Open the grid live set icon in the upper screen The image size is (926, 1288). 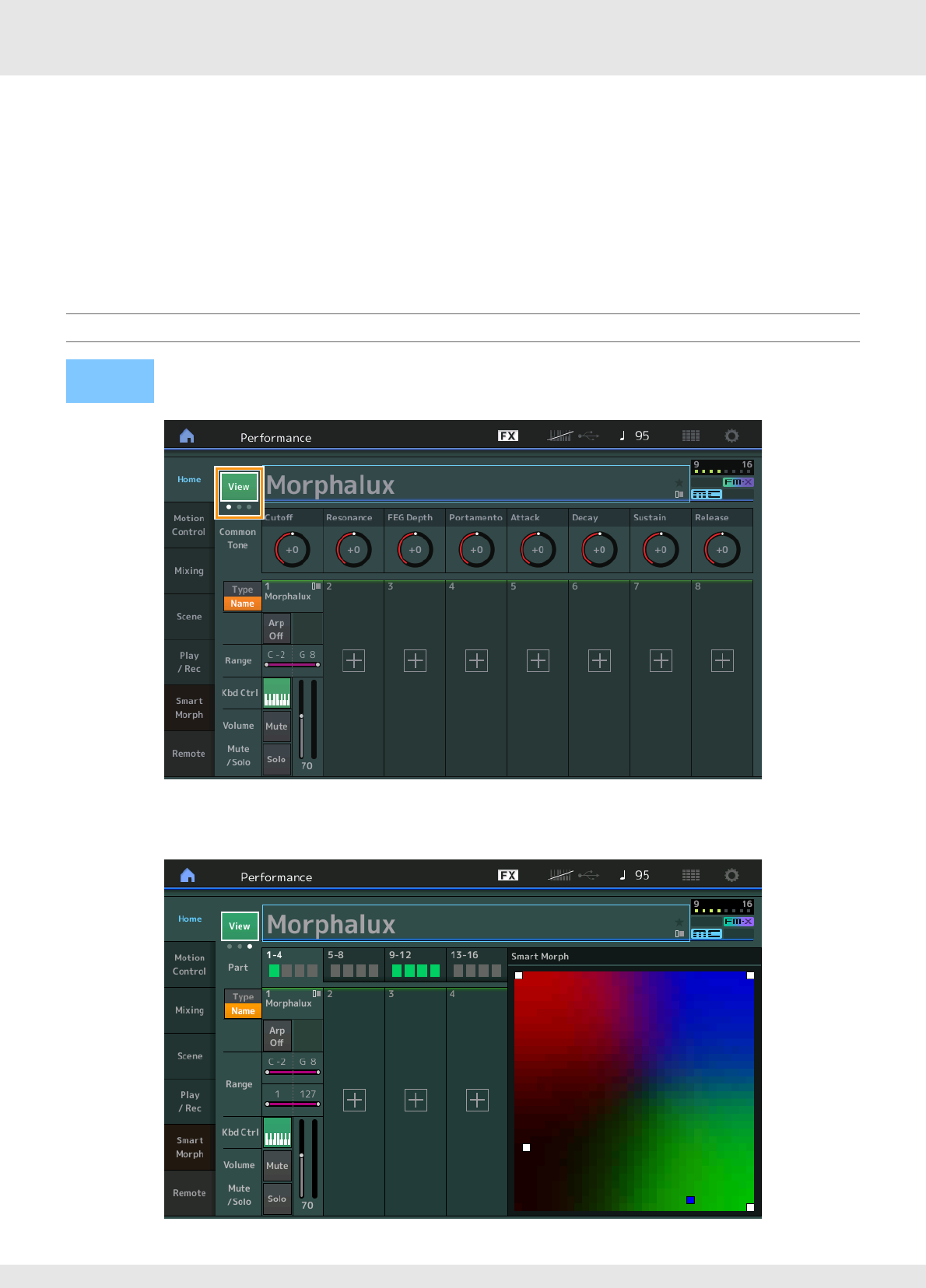tap(691, 436)
